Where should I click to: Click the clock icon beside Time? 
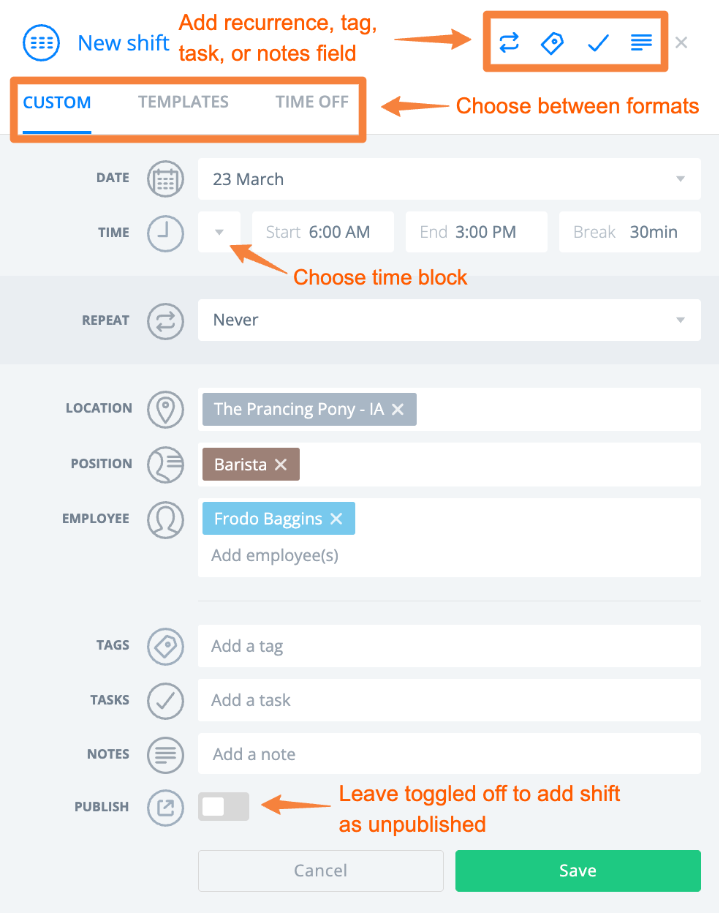click(165, 233)
